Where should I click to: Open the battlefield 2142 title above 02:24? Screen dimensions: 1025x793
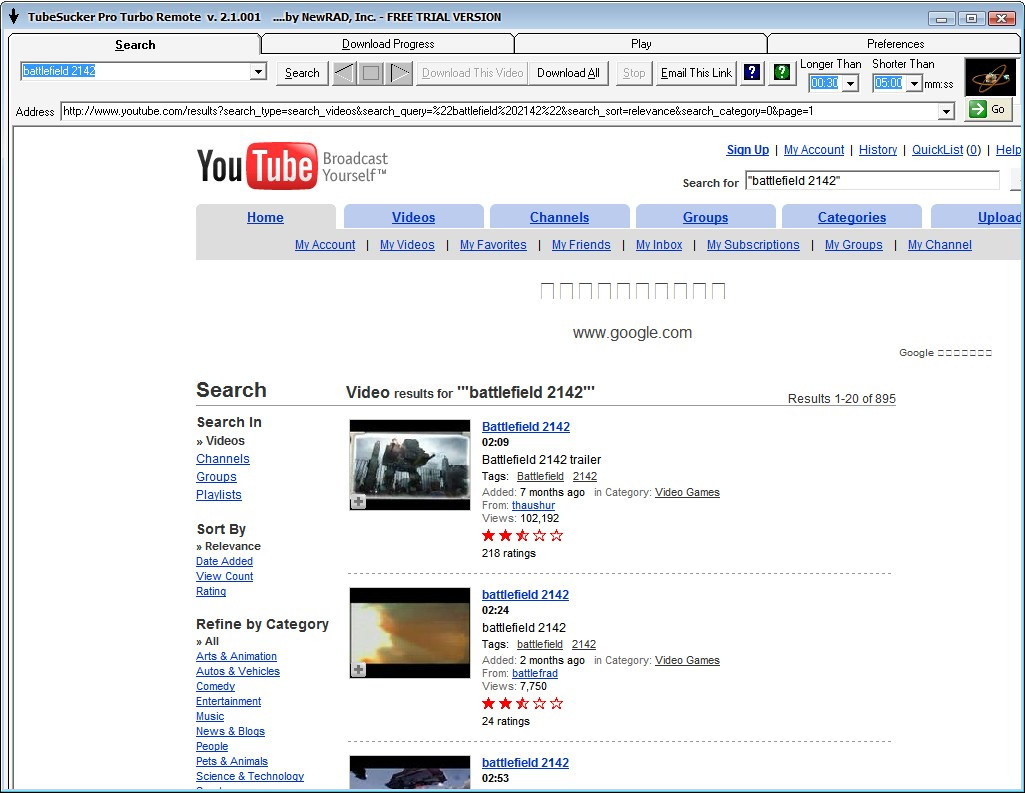525,595
